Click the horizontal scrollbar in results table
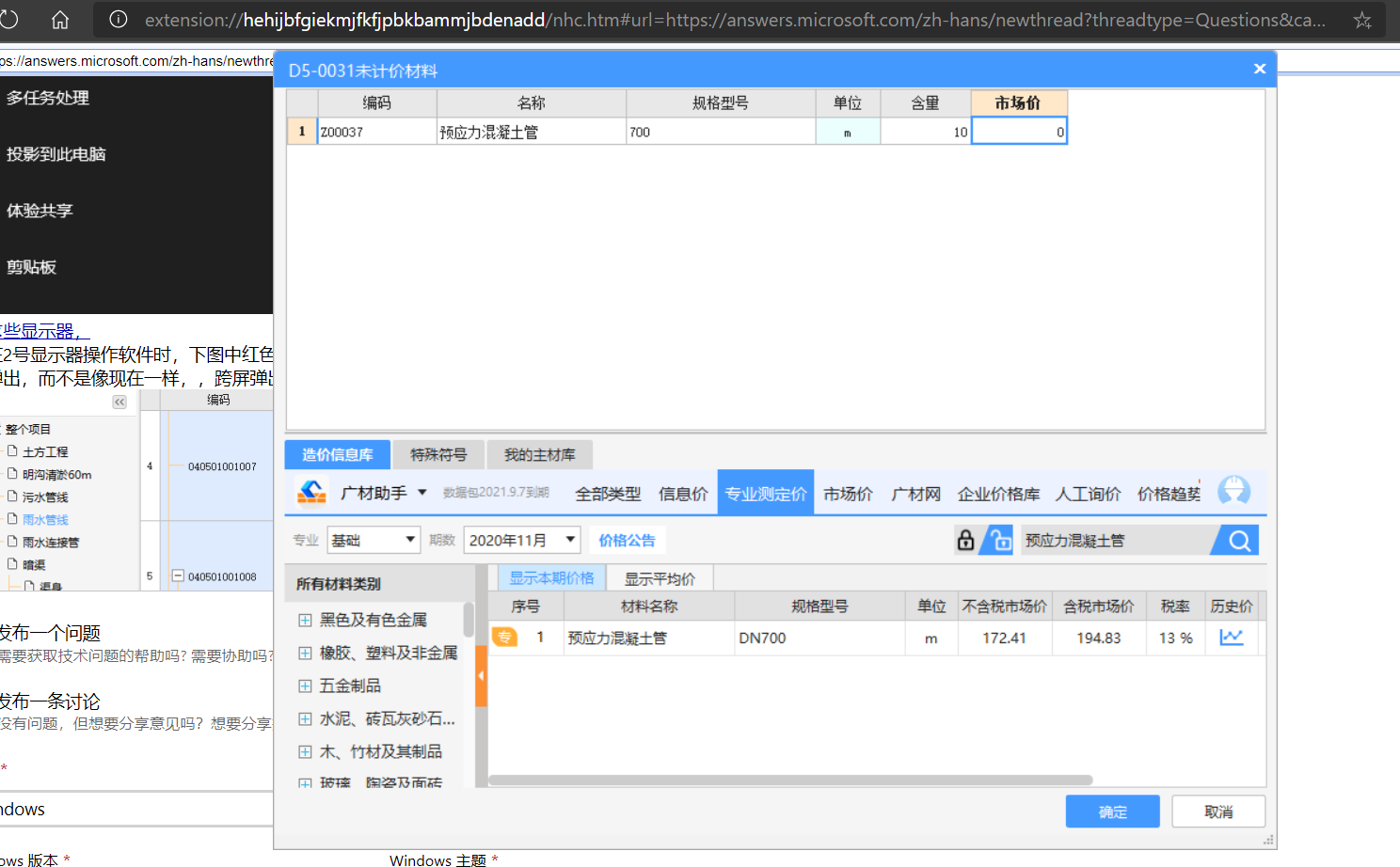This screenshot has width=1400, height=867. click(x=790, y=780)
